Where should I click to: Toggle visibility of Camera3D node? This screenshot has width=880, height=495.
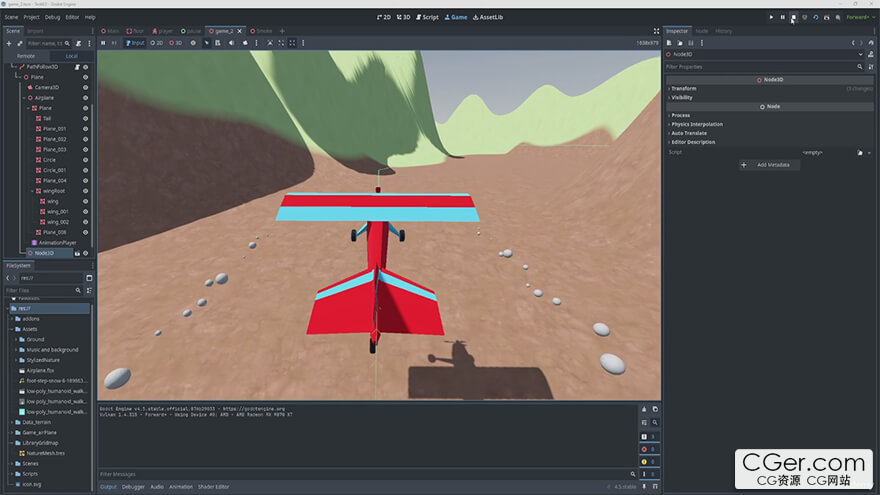tap(85, 87)
